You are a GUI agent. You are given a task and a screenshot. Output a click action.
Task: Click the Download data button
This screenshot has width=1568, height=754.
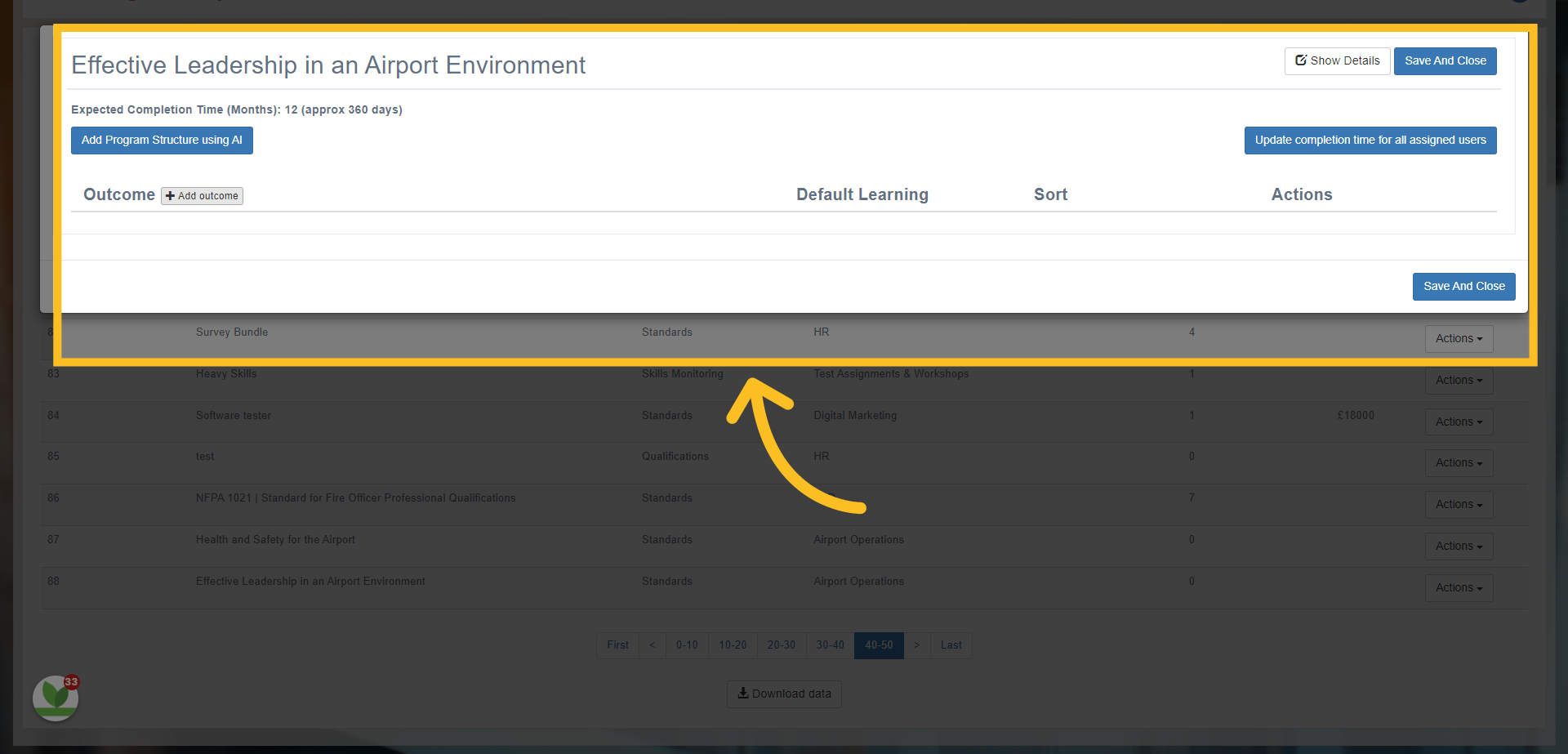coord(784,694)
